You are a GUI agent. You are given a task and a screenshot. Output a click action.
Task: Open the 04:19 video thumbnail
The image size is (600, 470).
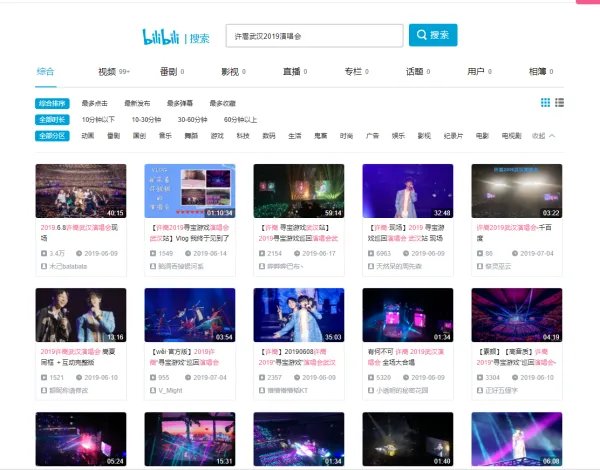coord(517,315)
